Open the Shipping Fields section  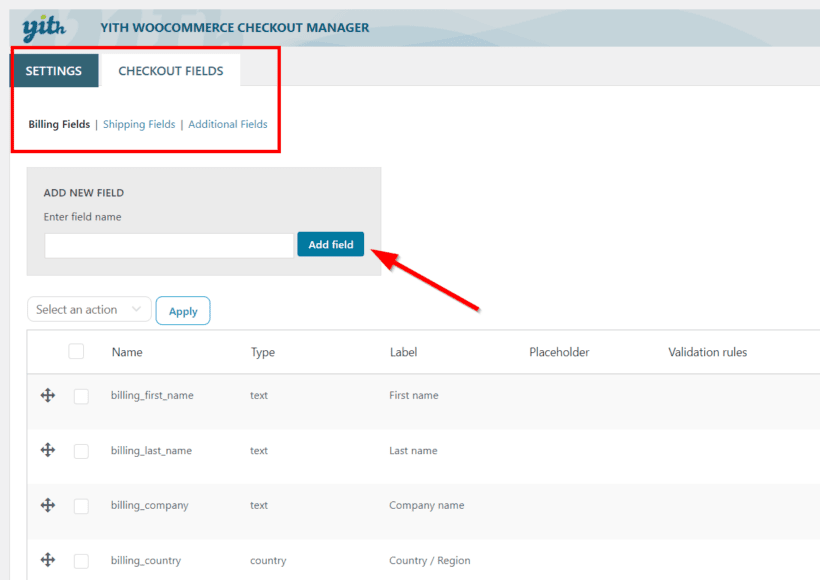pyautogui.click(x=139, y=124)
